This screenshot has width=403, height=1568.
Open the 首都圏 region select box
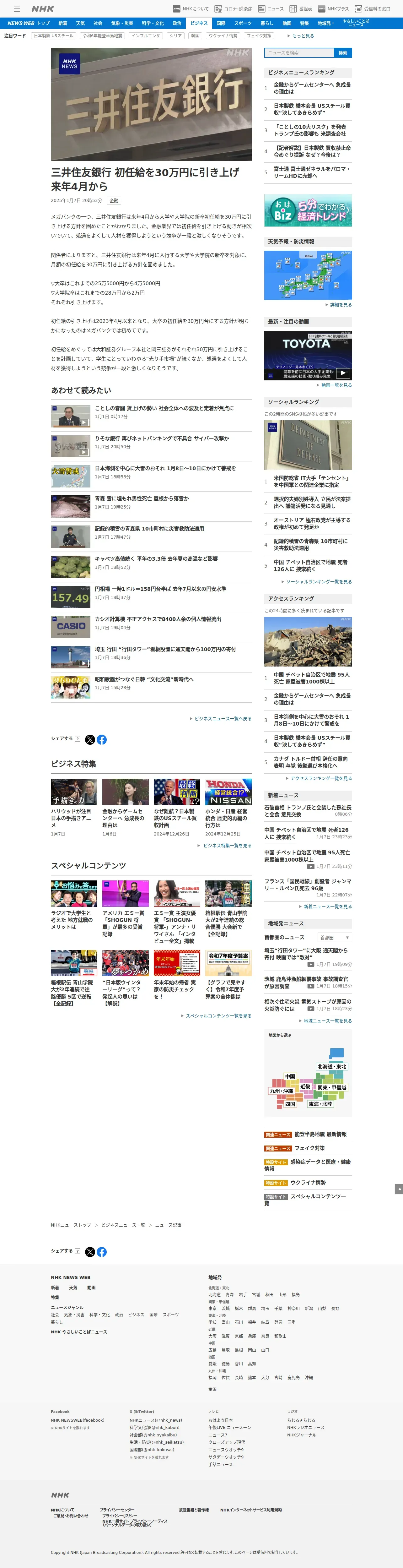tap(334, 937)
